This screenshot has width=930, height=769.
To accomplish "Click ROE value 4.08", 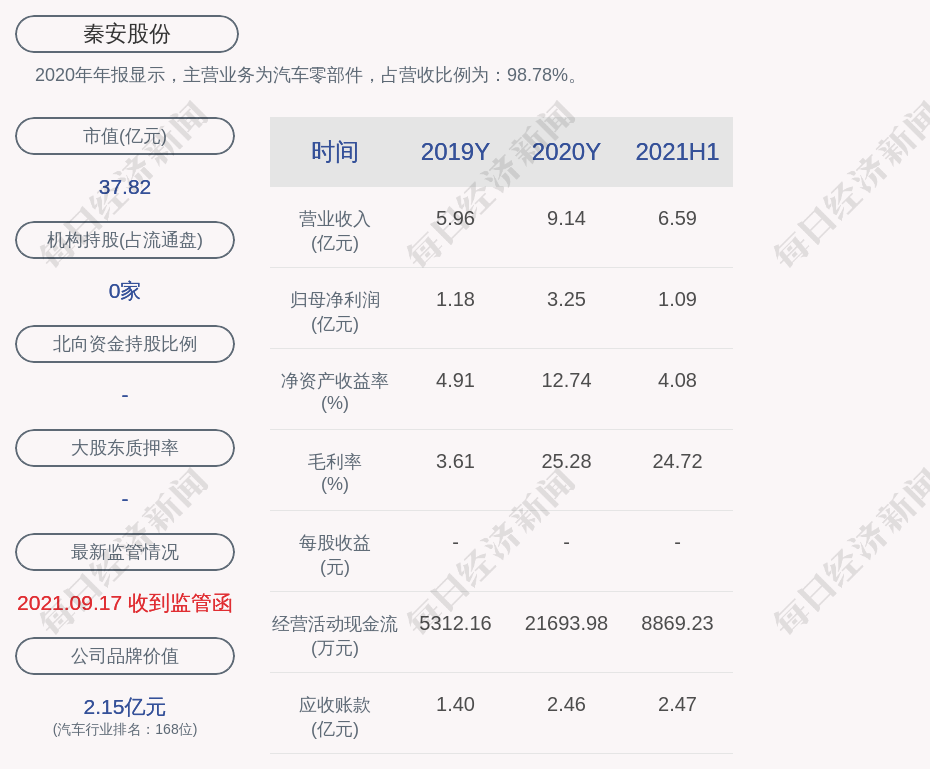I will tap(677, 380).
